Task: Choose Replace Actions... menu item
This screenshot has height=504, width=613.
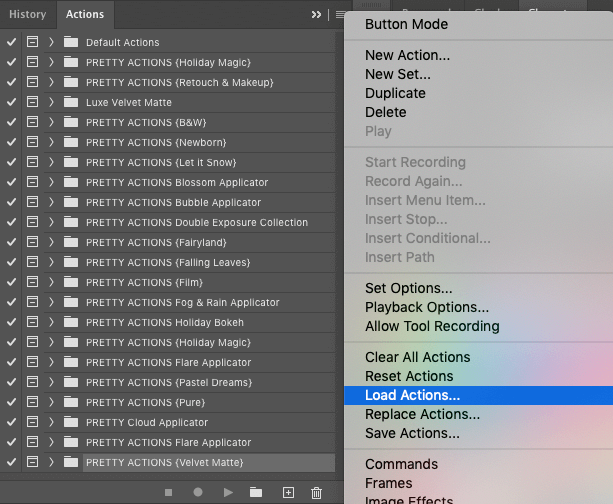Action: [479, 414]
